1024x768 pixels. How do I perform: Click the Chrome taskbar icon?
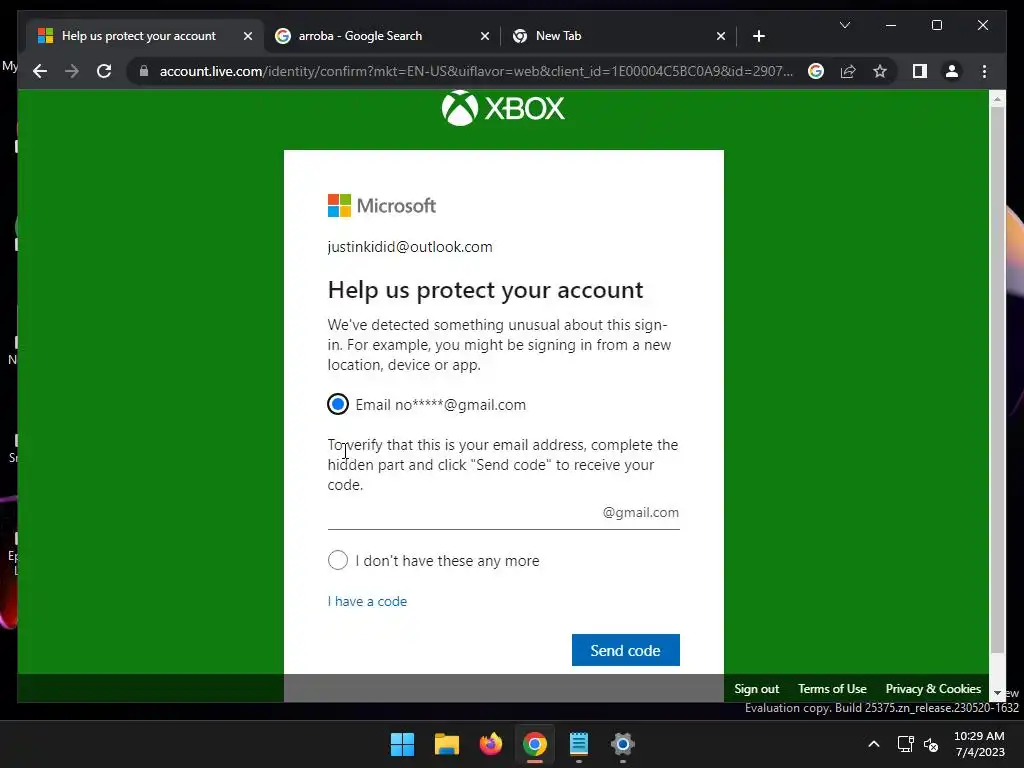coord(535,744)
